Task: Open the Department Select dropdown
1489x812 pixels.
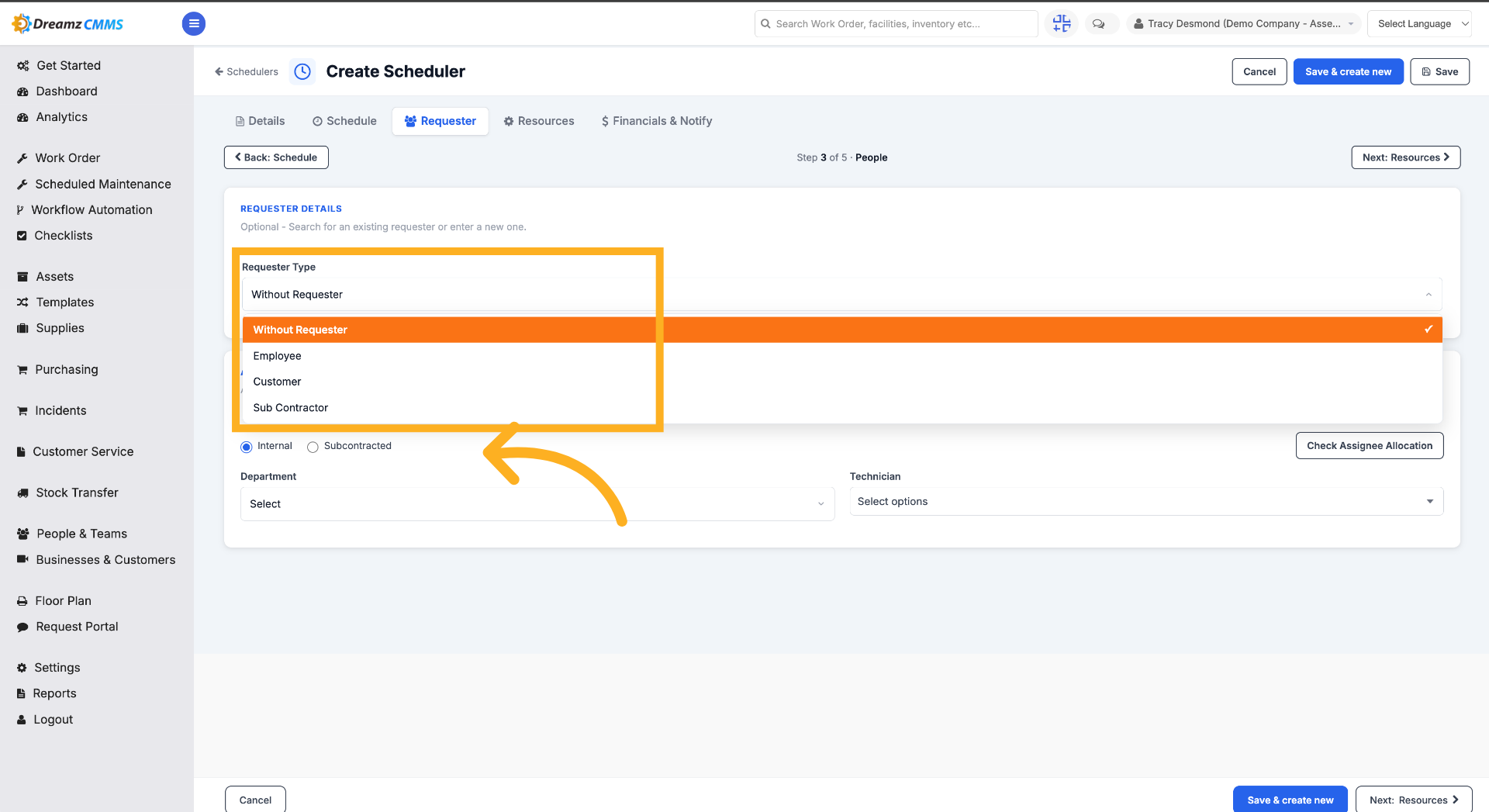Action: click(x=537, y=504)
